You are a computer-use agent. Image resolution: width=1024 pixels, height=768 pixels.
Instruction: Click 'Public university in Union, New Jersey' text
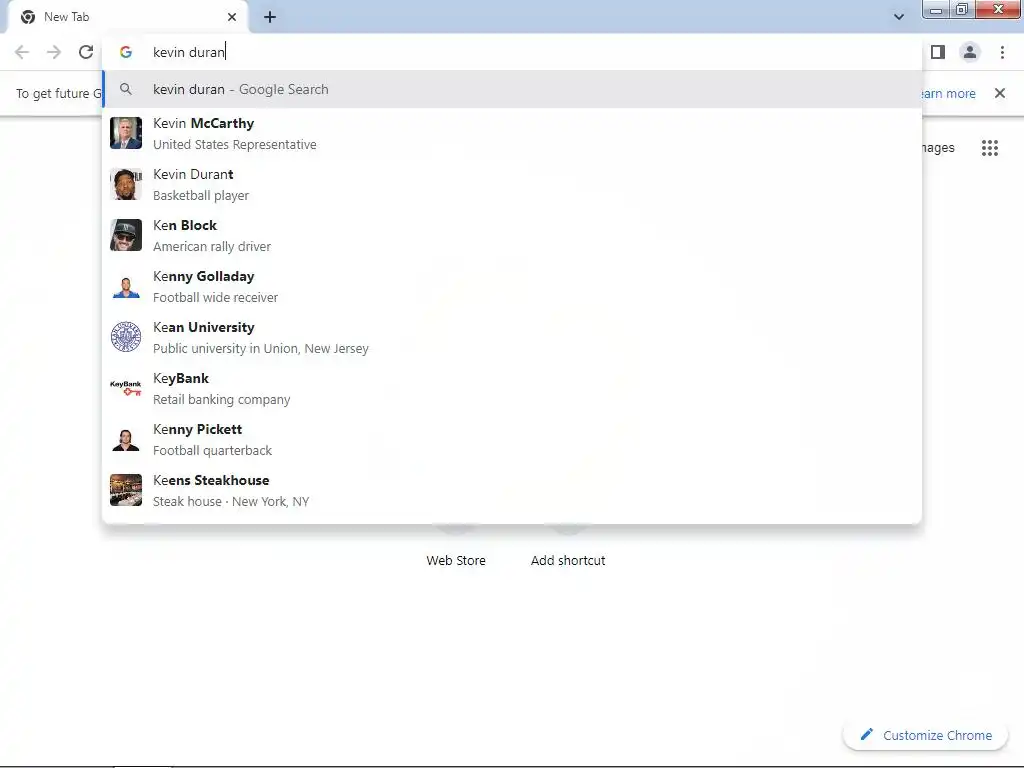click(261, 349)
